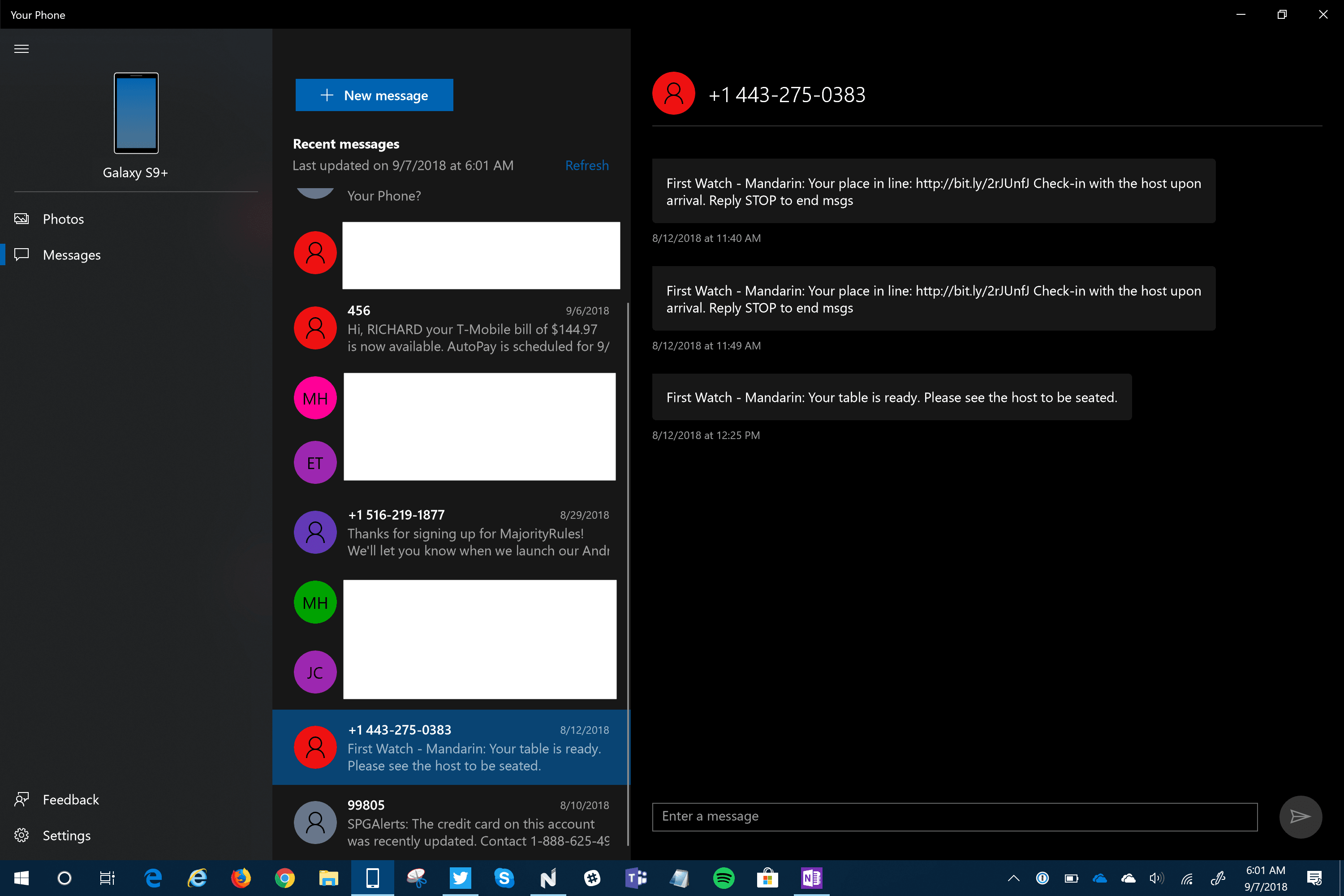1344x896 pixels.
Task: Launch Twitter from the taskbar
Action: [460, 878]
